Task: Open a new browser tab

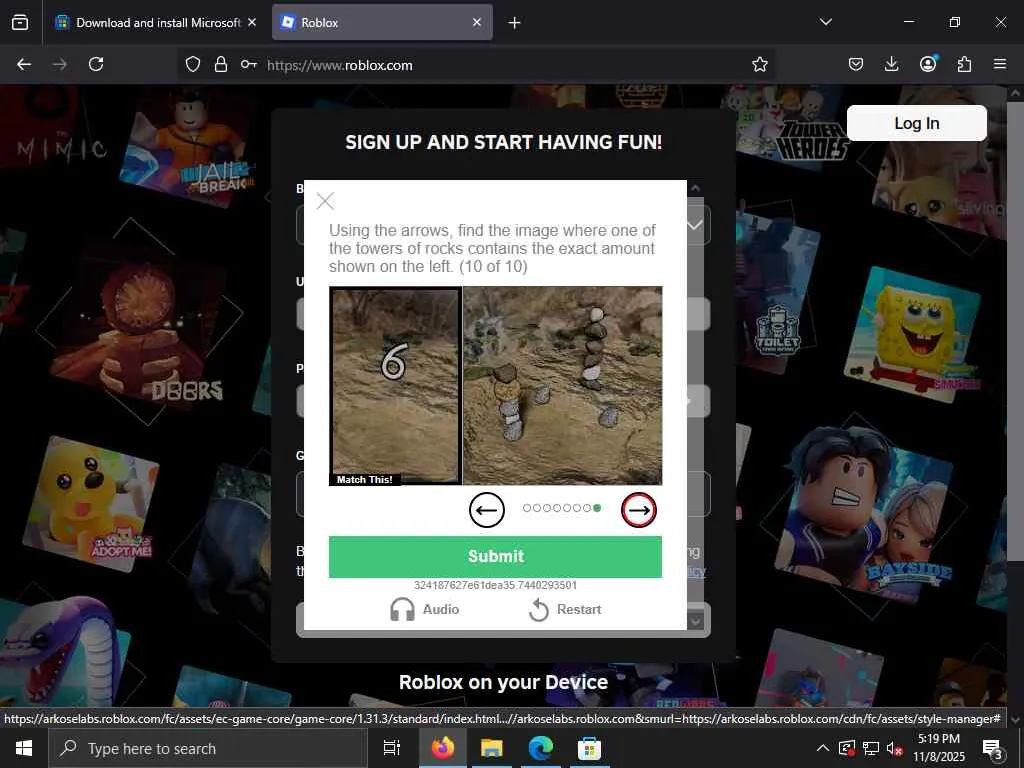Action: pyautogui.click(x=515, y=23)
